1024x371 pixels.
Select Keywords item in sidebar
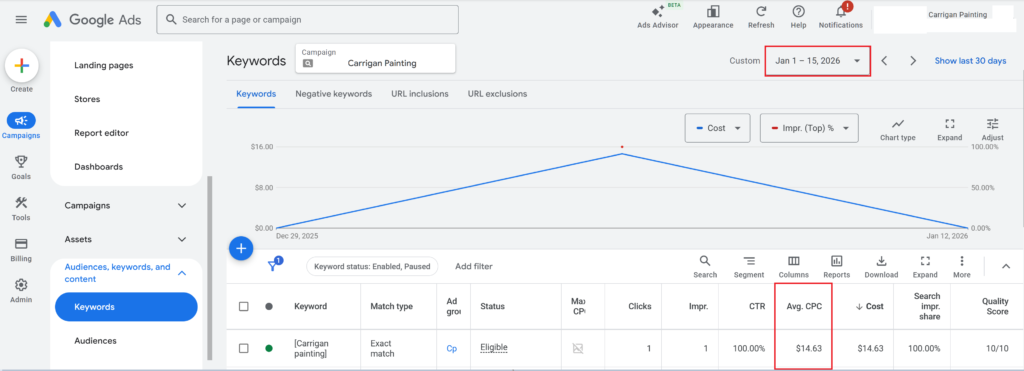[126, 307]
